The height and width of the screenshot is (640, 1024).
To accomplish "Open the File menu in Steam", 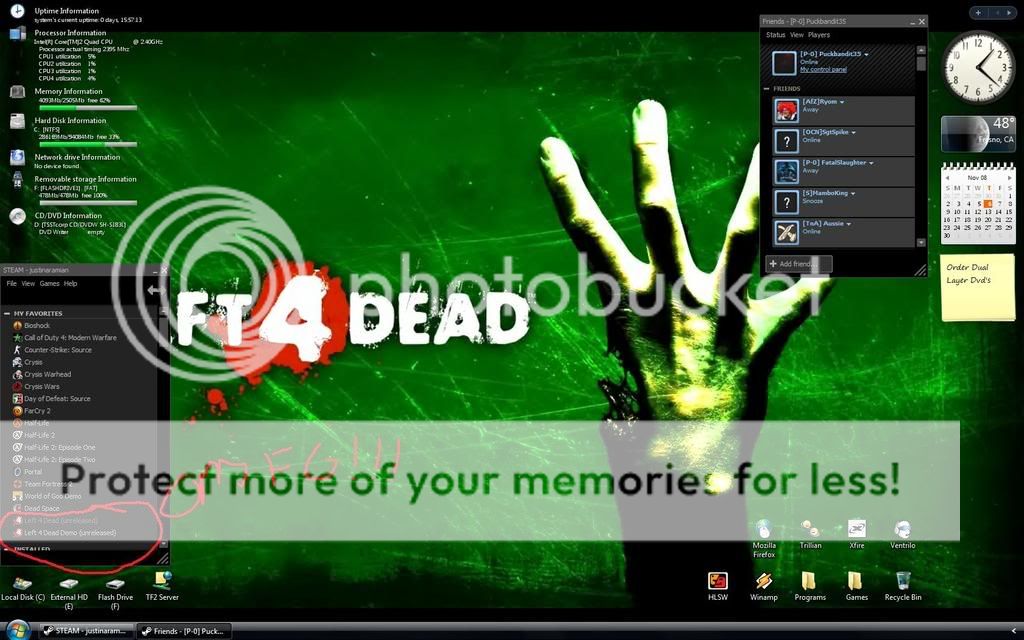I will click(x=12, y=283).
